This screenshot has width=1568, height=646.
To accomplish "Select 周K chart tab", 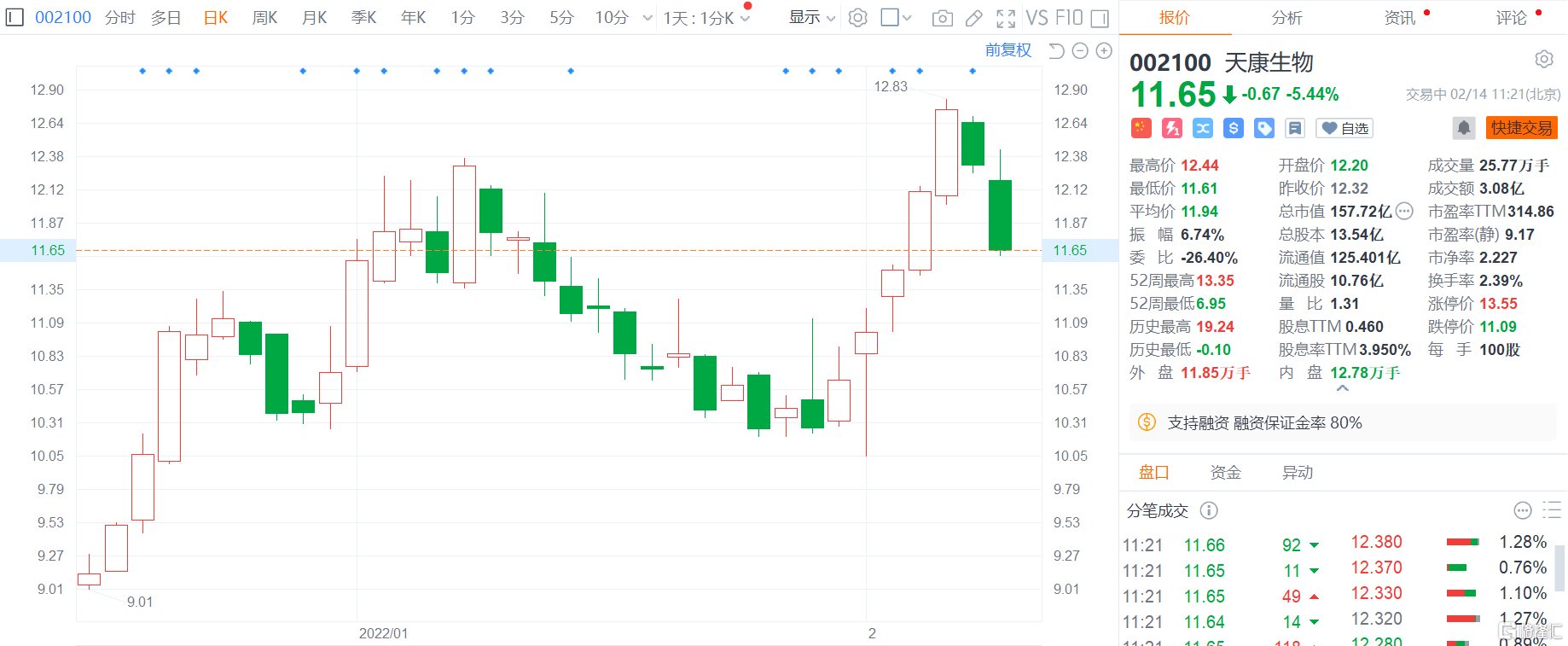I will point(265,17).
